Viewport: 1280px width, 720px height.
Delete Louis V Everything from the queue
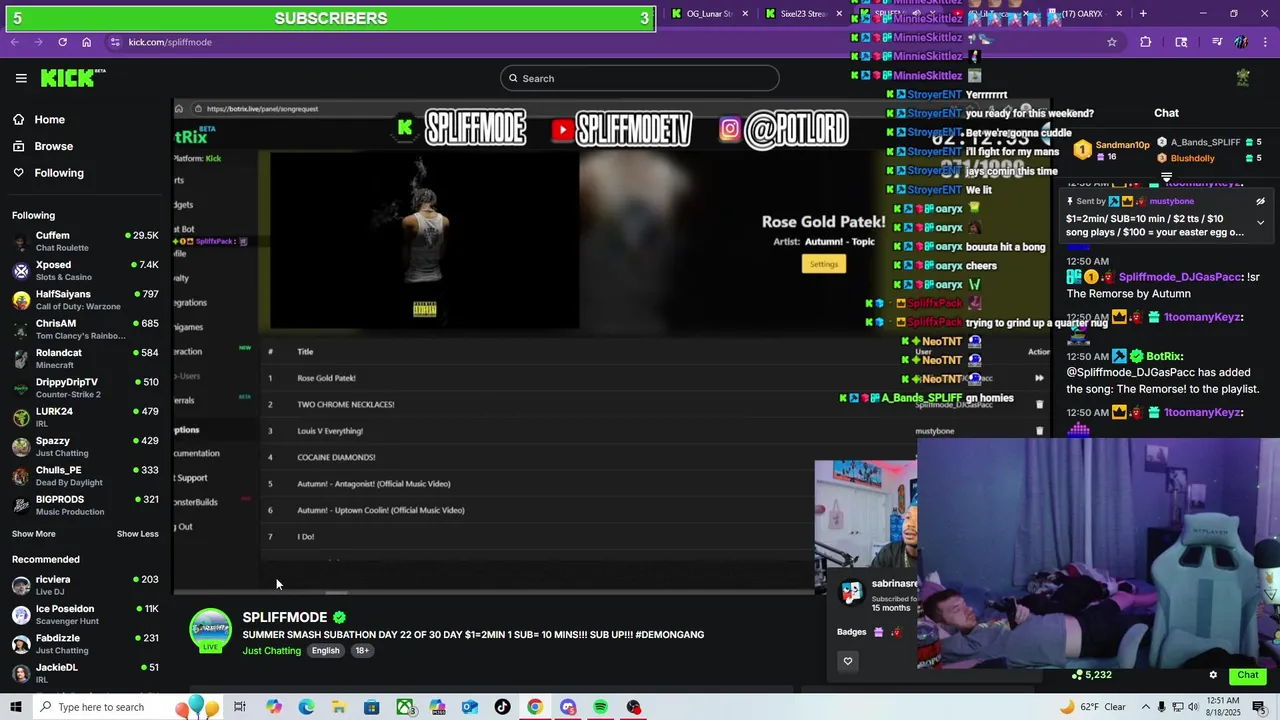coord(1039,431)
